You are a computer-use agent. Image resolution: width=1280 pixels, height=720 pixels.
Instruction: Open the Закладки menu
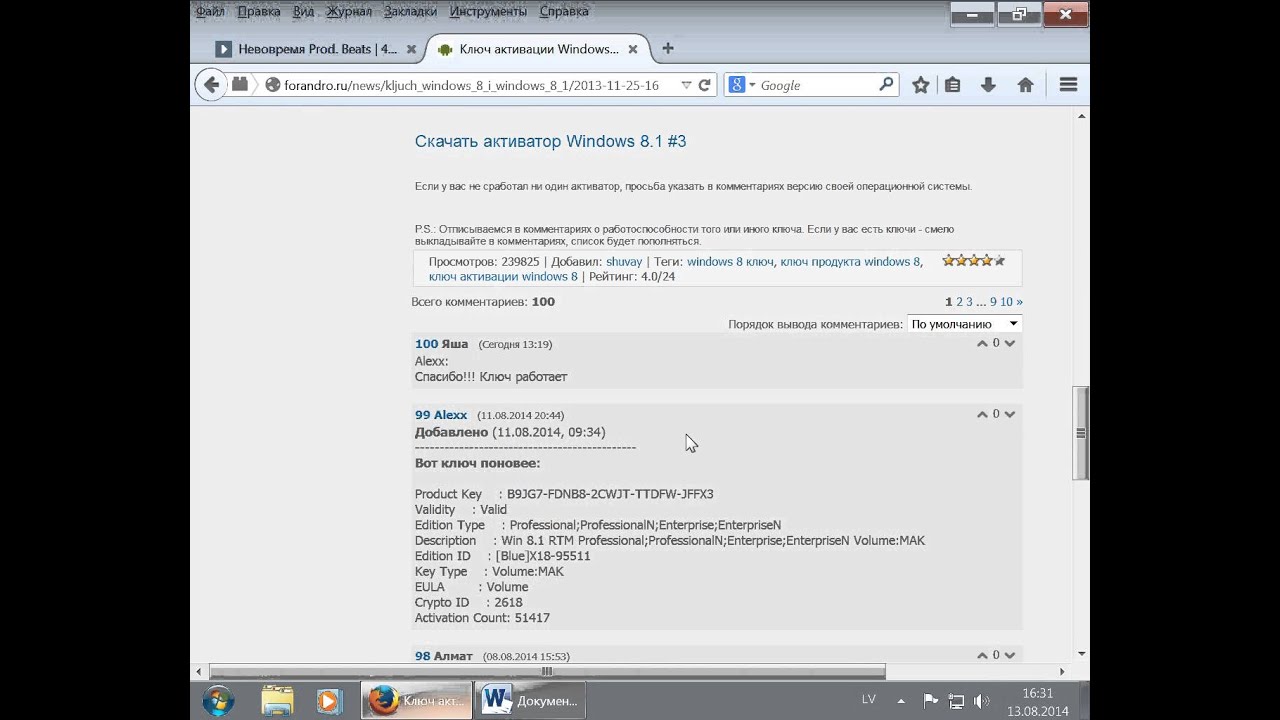tap(410, 11)
